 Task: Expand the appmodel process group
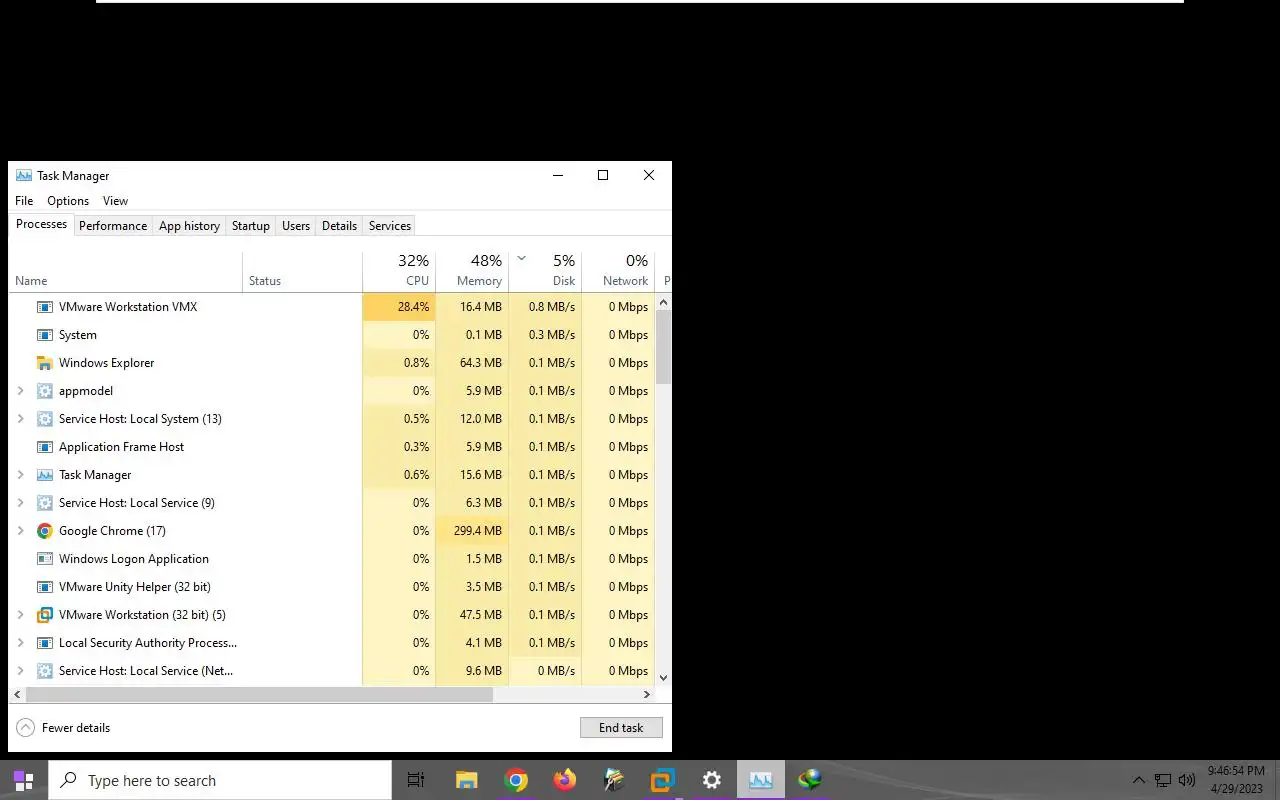point(20,391)
